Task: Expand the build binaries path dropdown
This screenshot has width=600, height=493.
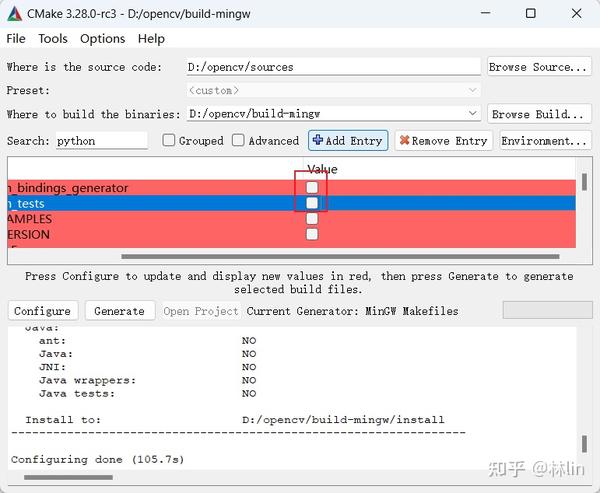Action: 473,114
